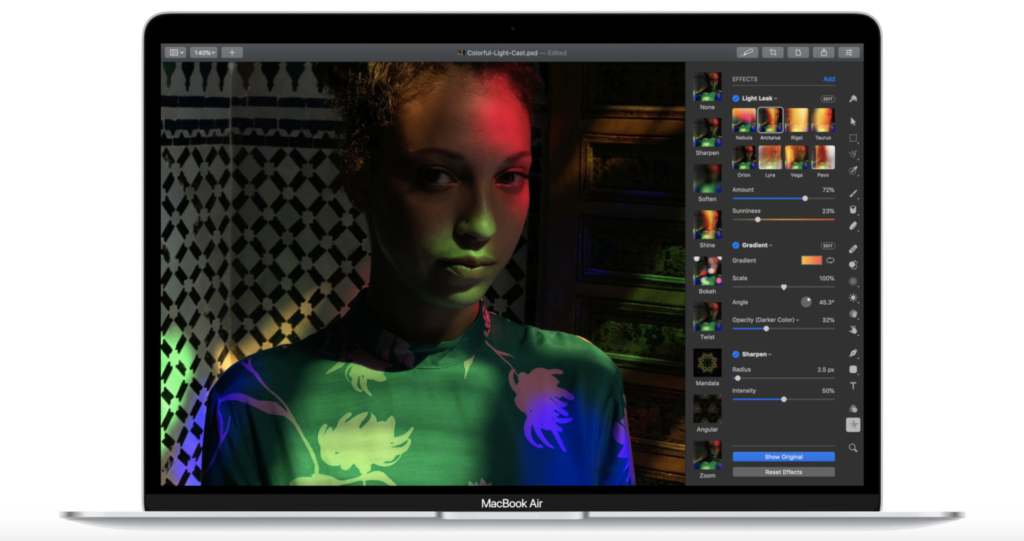The height and width of the screenshot is (541, 1024).
Task: Open the Light Leak effect name dropdown
Action: click(x=759, y=98)
